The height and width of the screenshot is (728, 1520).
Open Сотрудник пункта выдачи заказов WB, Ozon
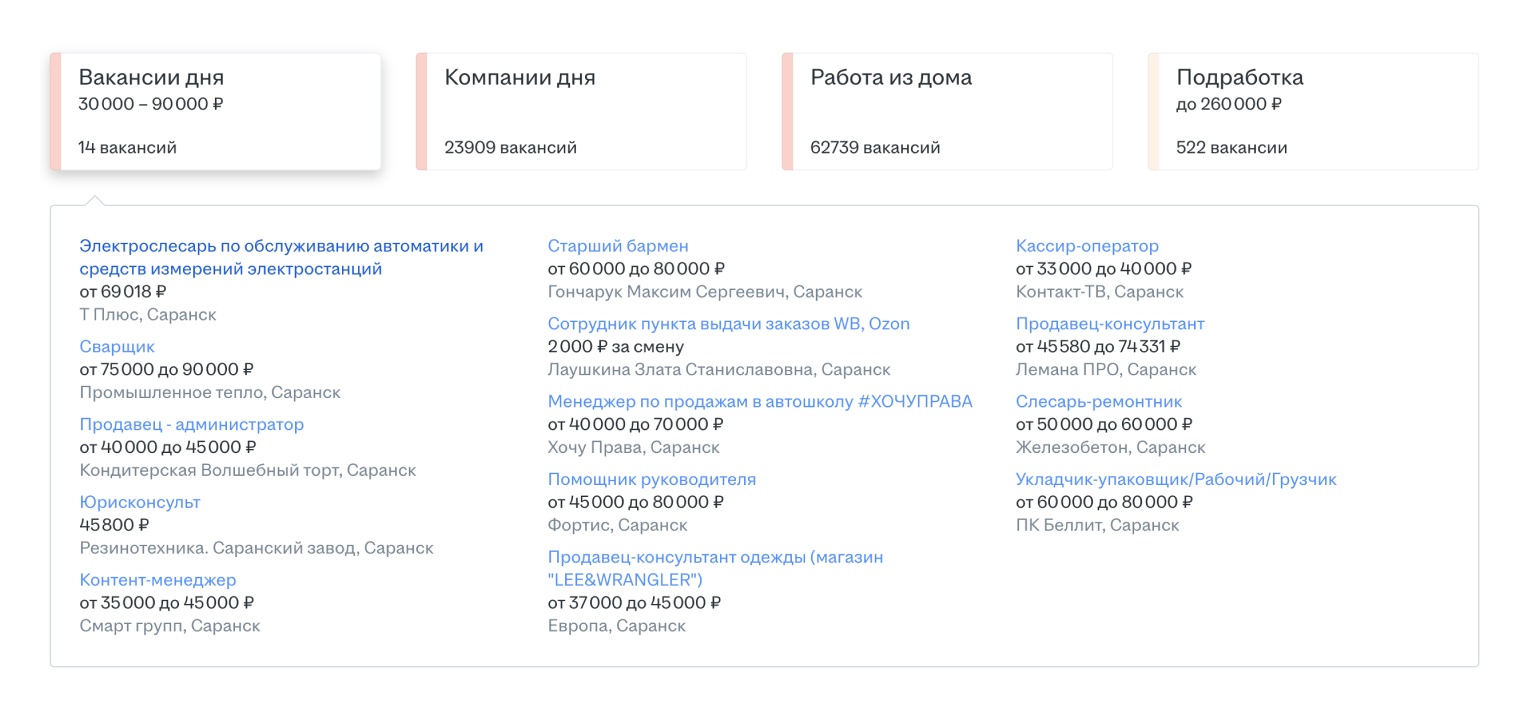click(728, 324)
